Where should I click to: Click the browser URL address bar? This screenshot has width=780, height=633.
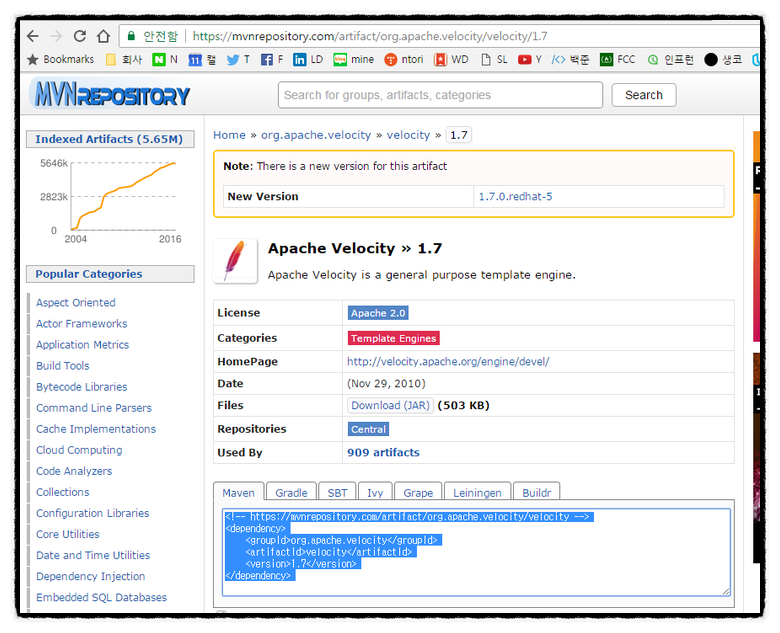(x=438, y=36)
